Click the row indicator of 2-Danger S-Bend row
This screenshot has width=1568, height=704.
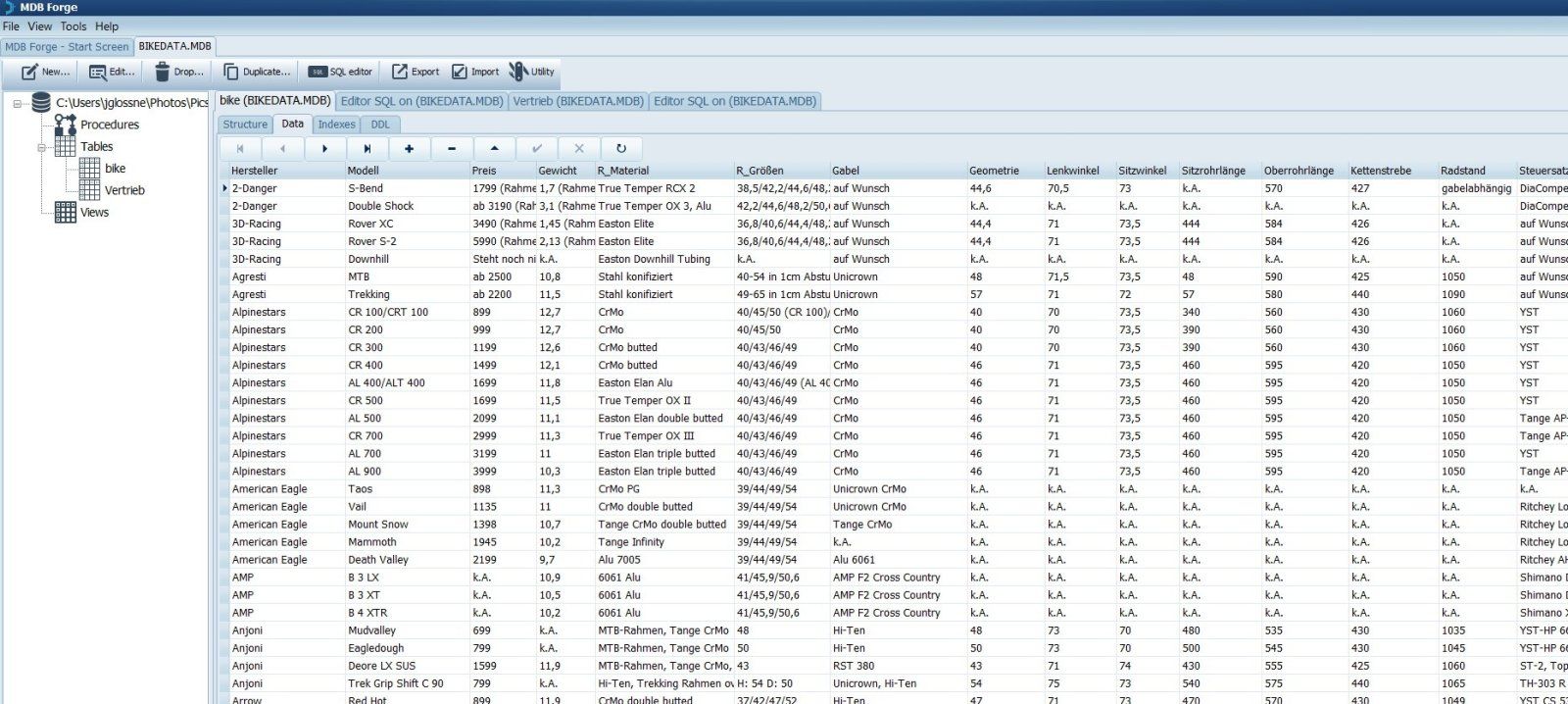click(224, 188)
